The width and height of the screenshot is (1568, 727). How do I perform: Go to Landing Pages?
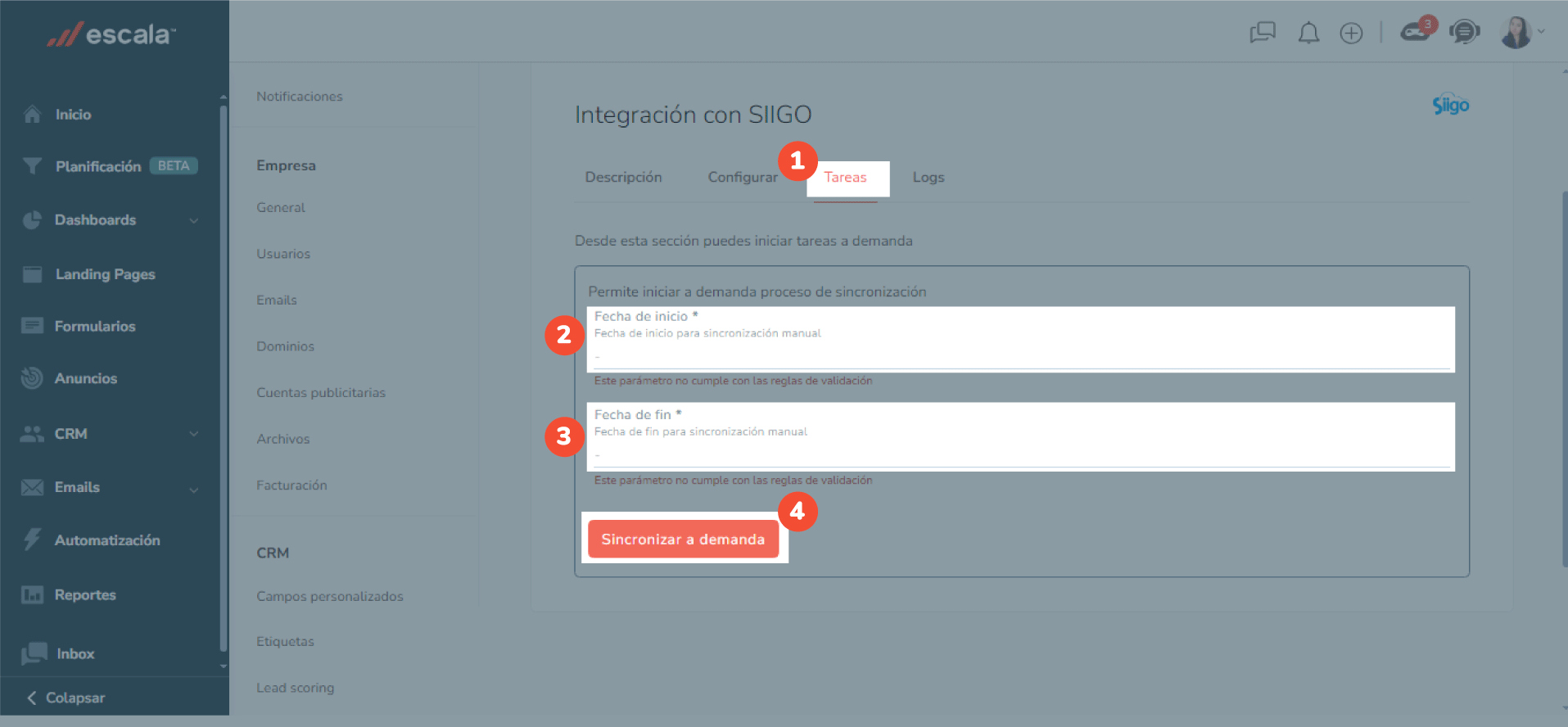point(105,274)
